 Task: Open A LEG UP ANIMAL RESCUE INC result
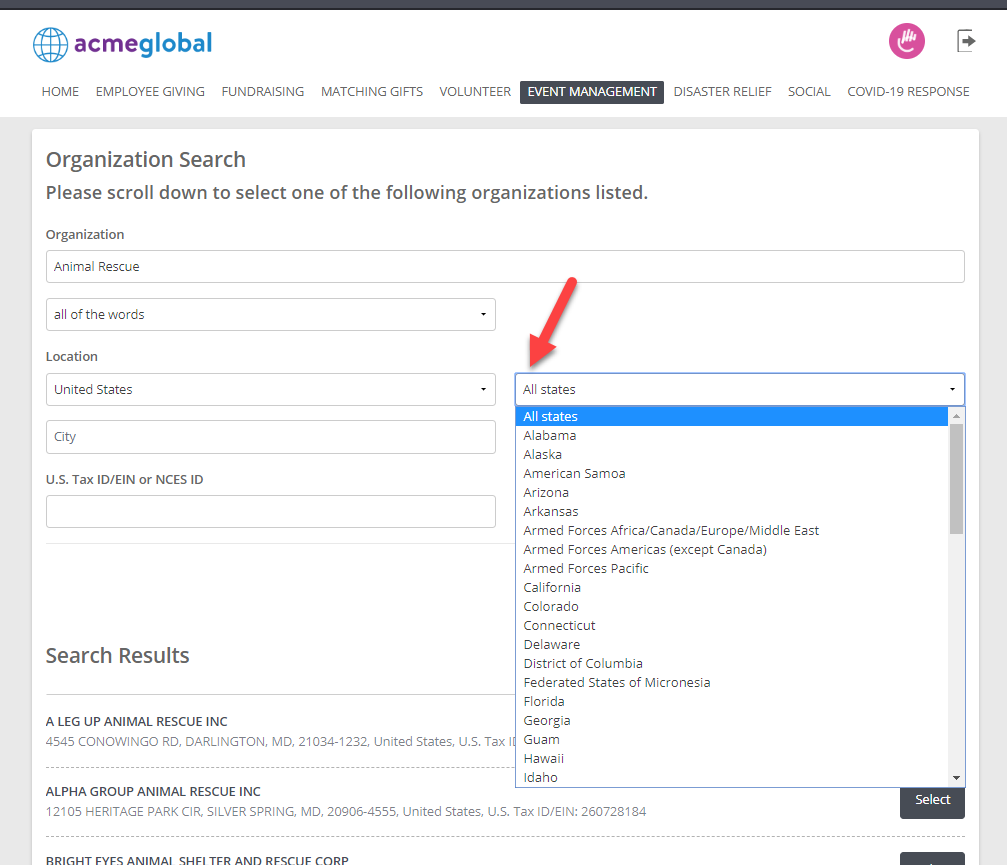(136, 722)
